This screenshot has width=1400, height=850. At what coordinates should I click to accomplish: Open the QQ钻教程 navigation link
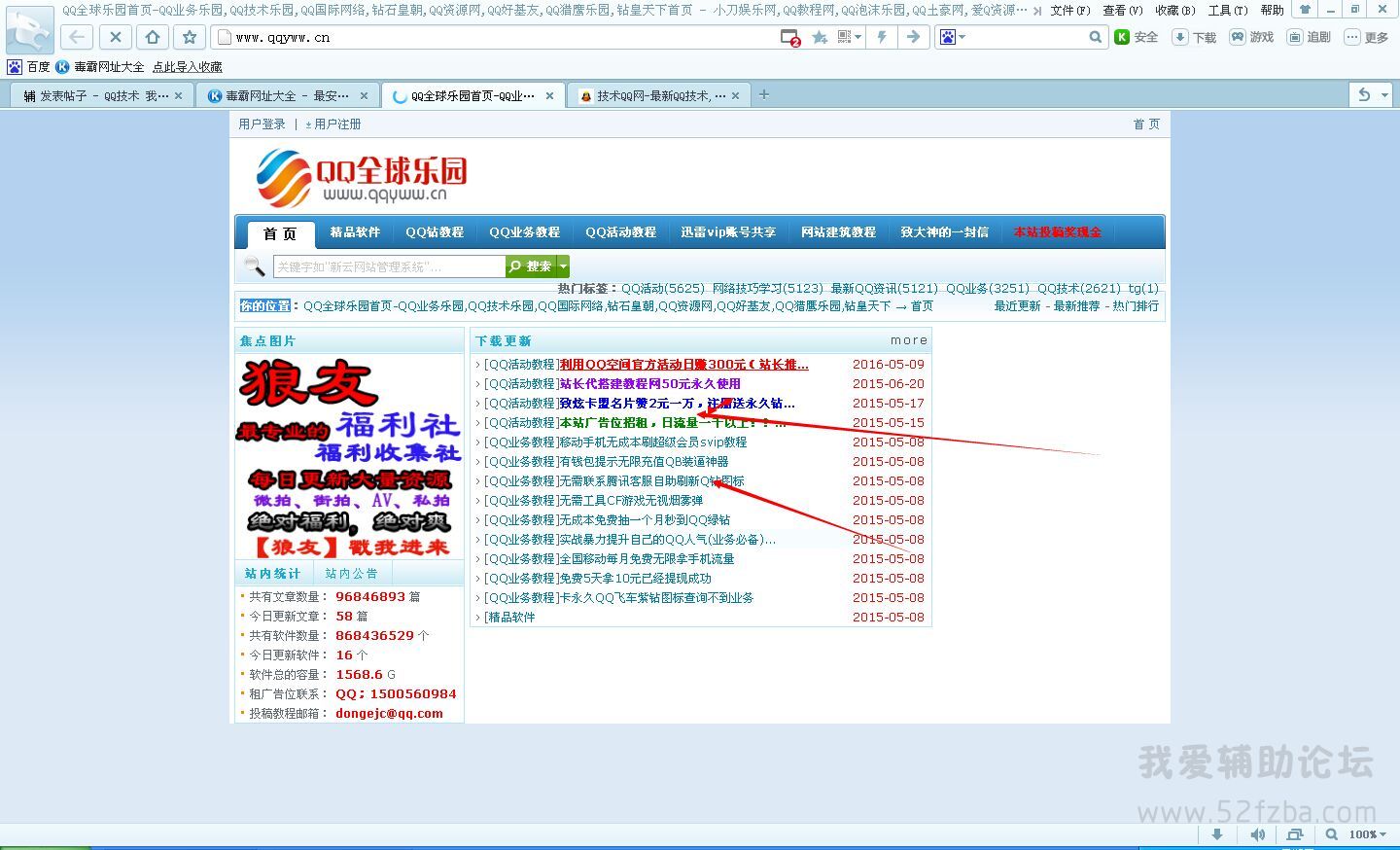(x=435, y=232)
